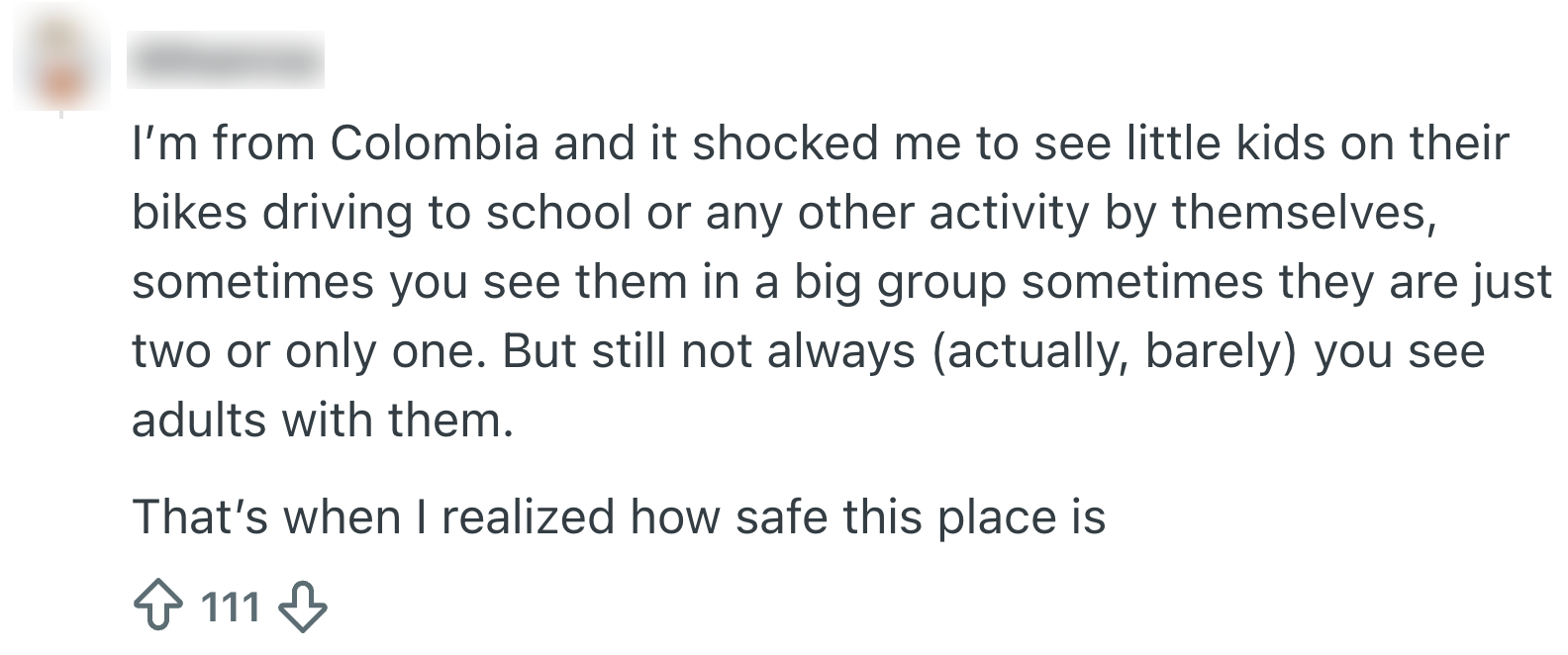This screenshot has height=655, width=1568.
Task: Click the word "themselves," in the comment
Action: coord(1304,213)
